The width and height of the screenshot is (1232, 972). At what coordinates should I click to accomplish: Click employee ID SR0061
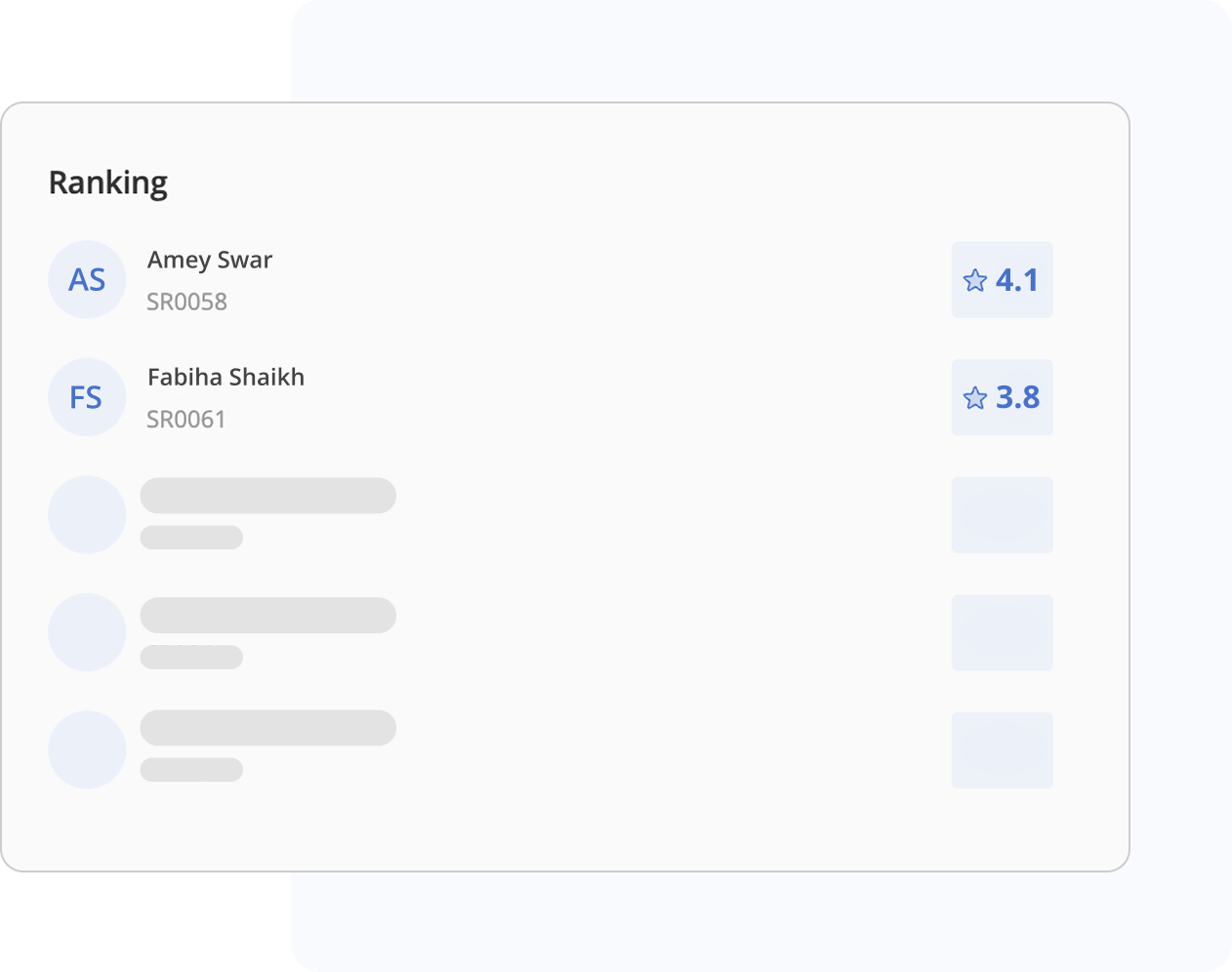pos(186,420)
